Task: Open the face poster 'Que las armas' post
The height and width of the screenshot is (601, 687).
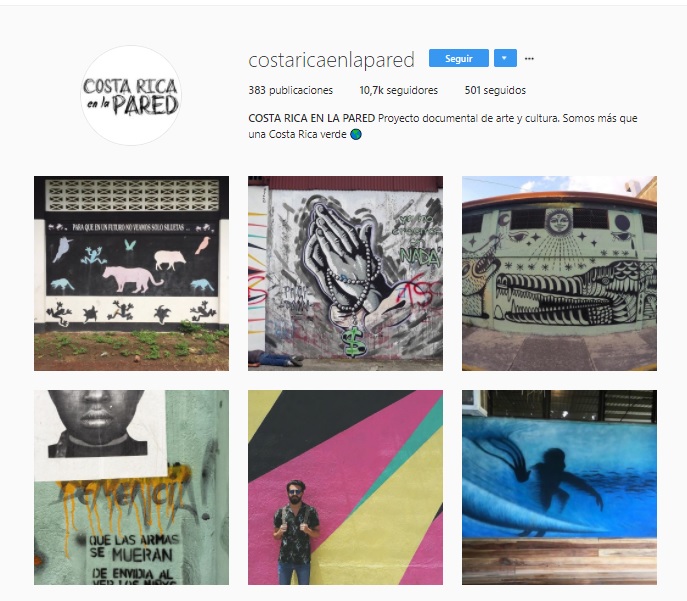Action: click(131, 487)
